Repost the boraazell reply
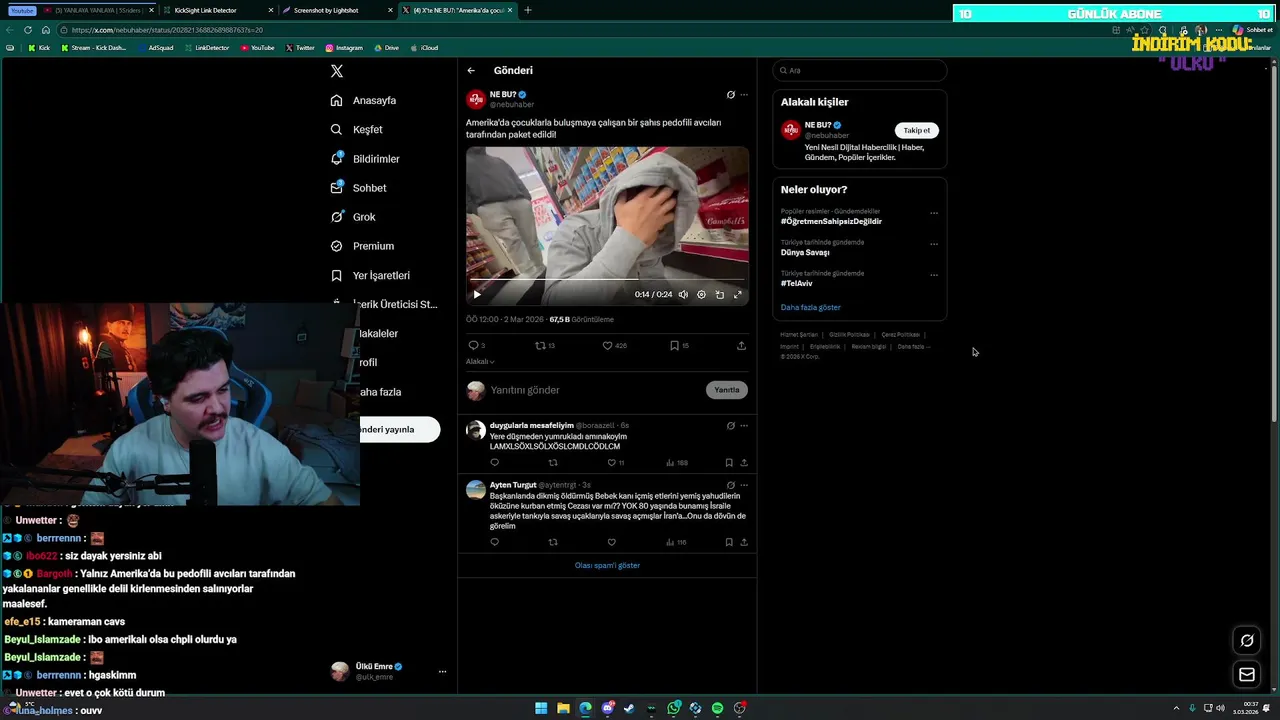The image size is (1280, 720). [553, 463]
